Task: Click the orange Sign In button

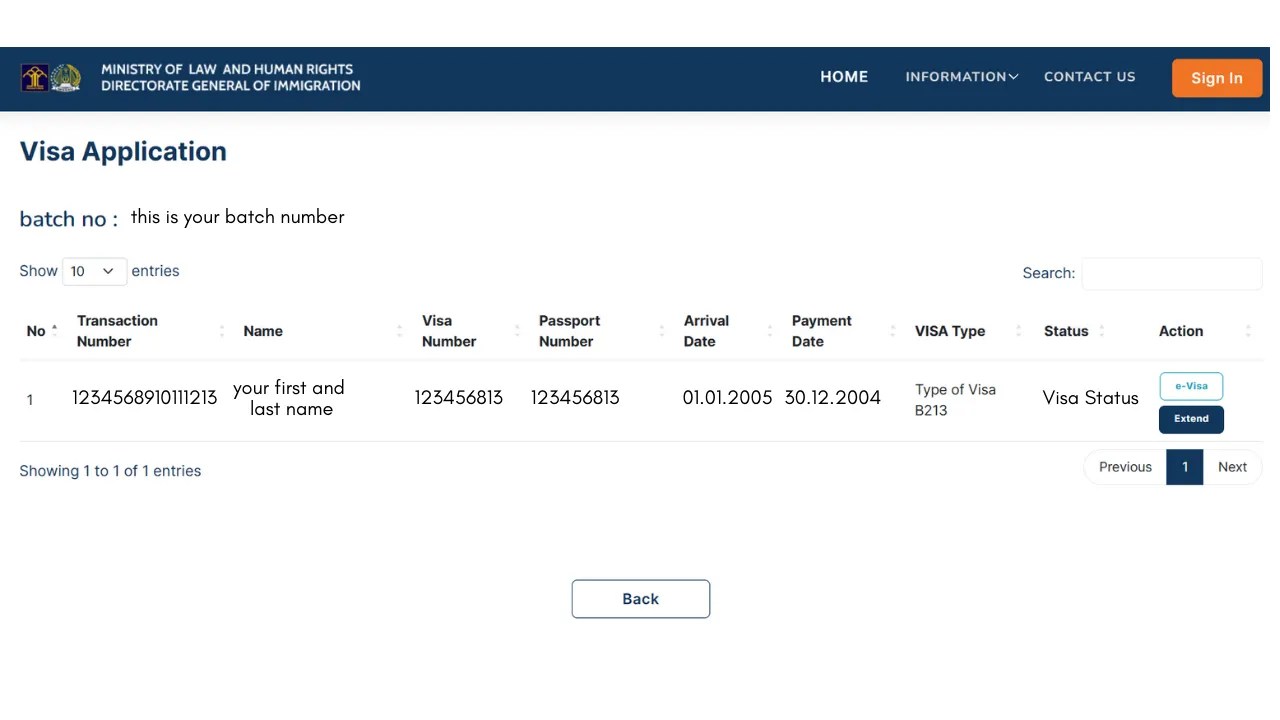Action: pyautogui.click(x=1216, y=78)
